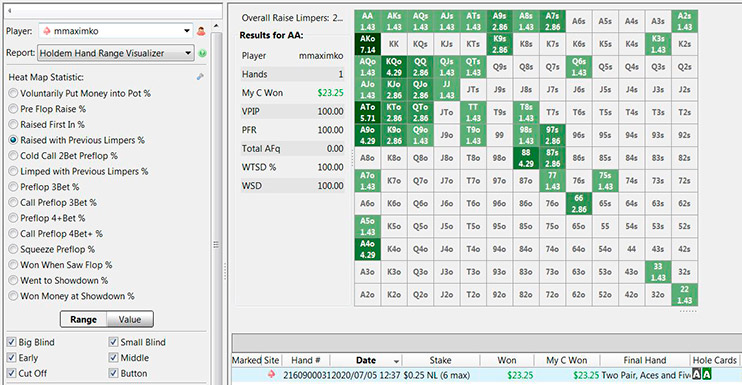Select Raised First In % radio
Screen dimensions: 742x385
[x=13, y=125]
